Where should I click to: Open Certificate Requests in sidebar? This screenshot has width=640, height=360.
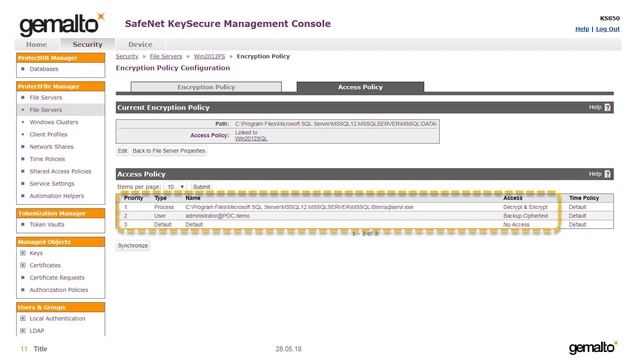pos(57,278)
